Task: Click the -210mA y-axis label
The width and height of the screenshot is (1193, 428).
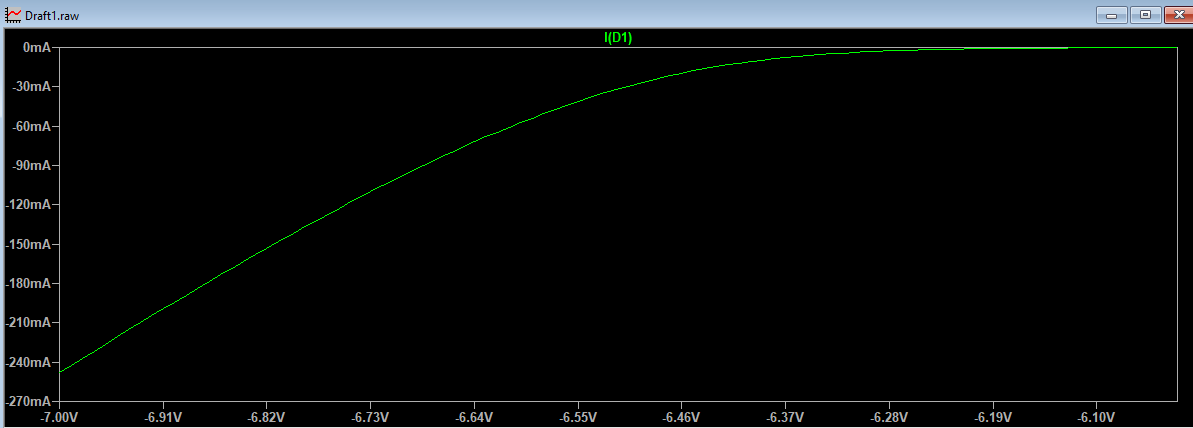Action: click(x=30, y=322)
